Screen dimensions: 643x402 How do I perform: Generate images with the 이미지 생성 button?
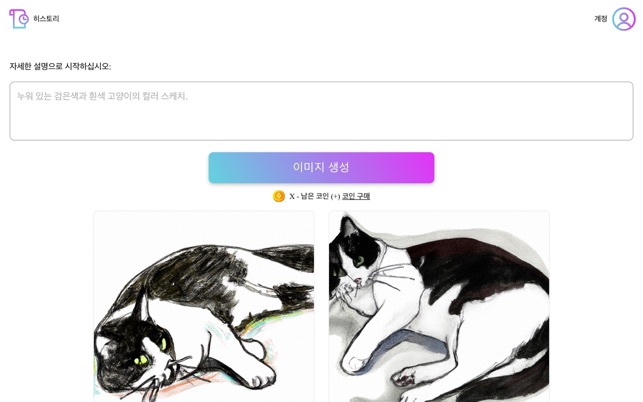pos(321,167)
